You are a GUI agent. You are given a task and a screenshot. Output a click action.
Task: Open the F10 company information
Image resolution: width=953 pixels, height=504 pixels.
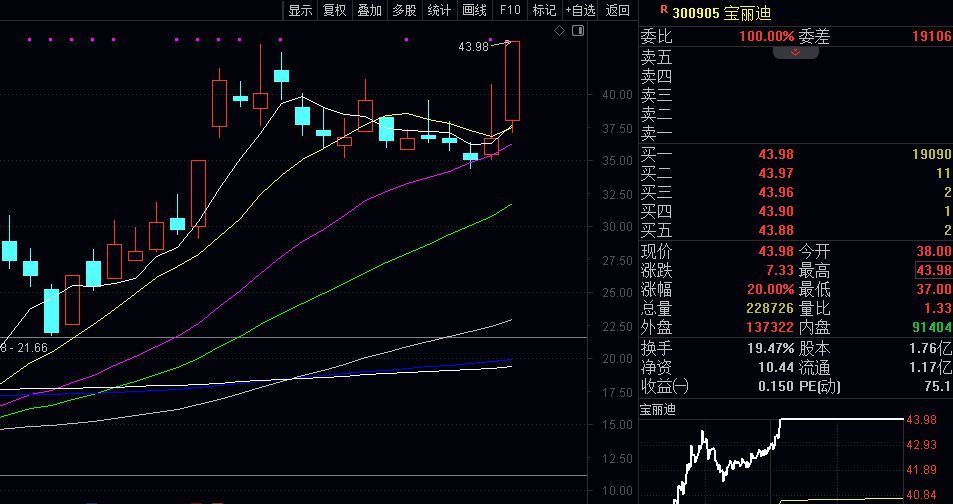pos(510,10)
